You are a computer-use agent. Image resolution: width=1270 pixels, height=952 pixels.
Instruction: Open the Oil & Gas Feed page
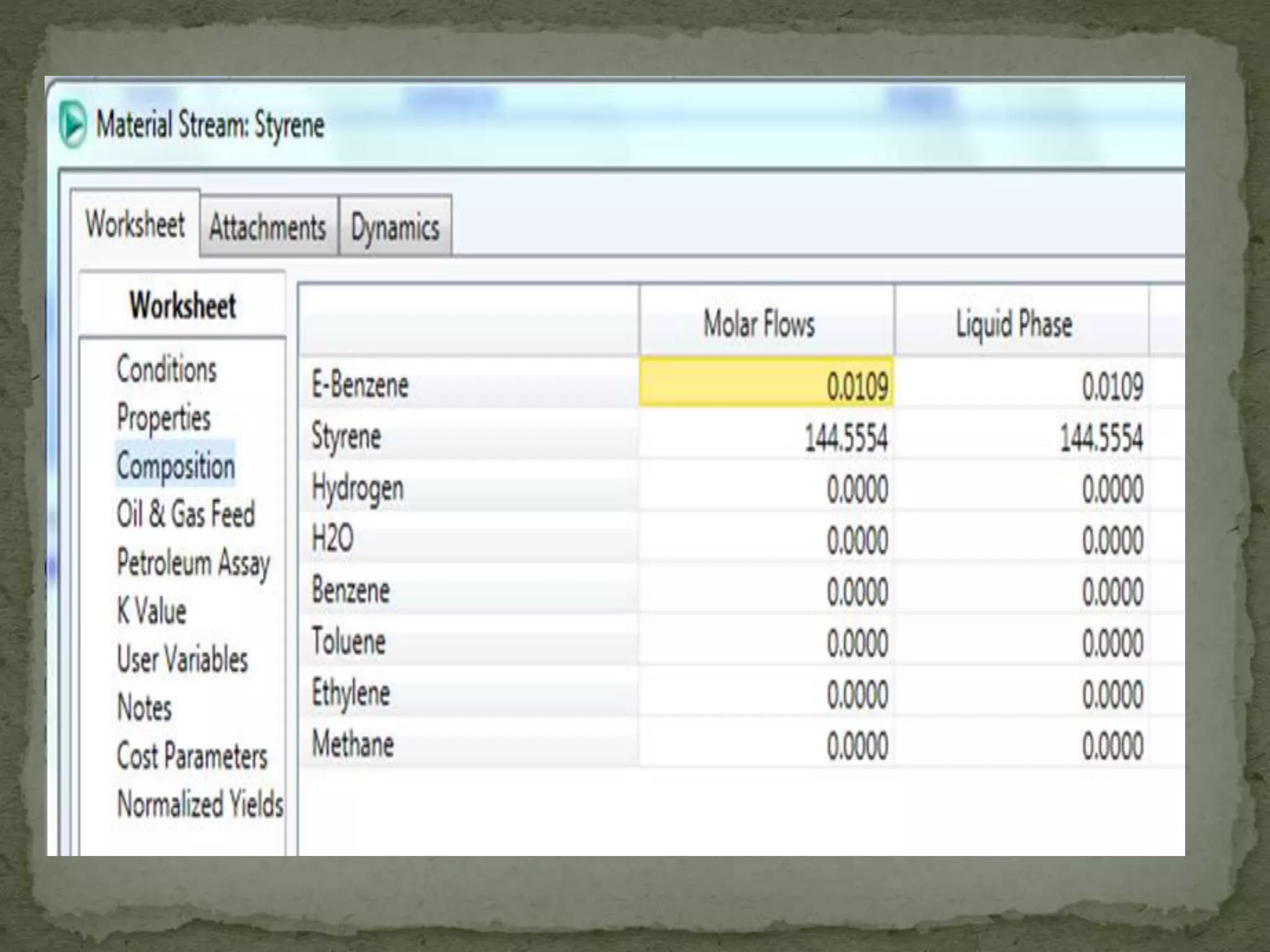click(186, 514)
